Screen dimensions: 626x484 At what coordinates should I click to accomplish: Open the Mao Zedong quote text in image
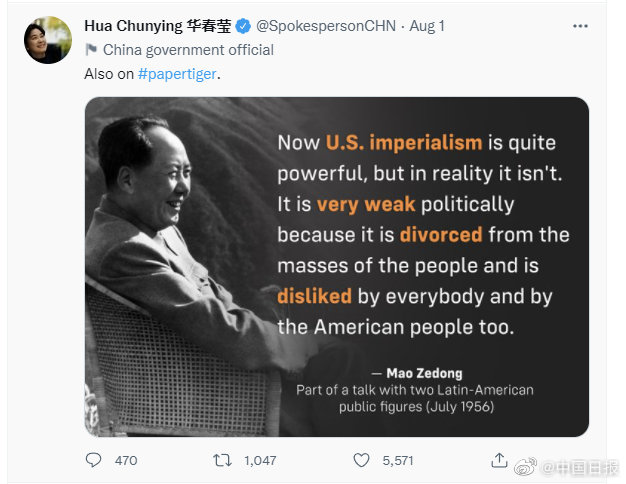[x=422, y=234]
